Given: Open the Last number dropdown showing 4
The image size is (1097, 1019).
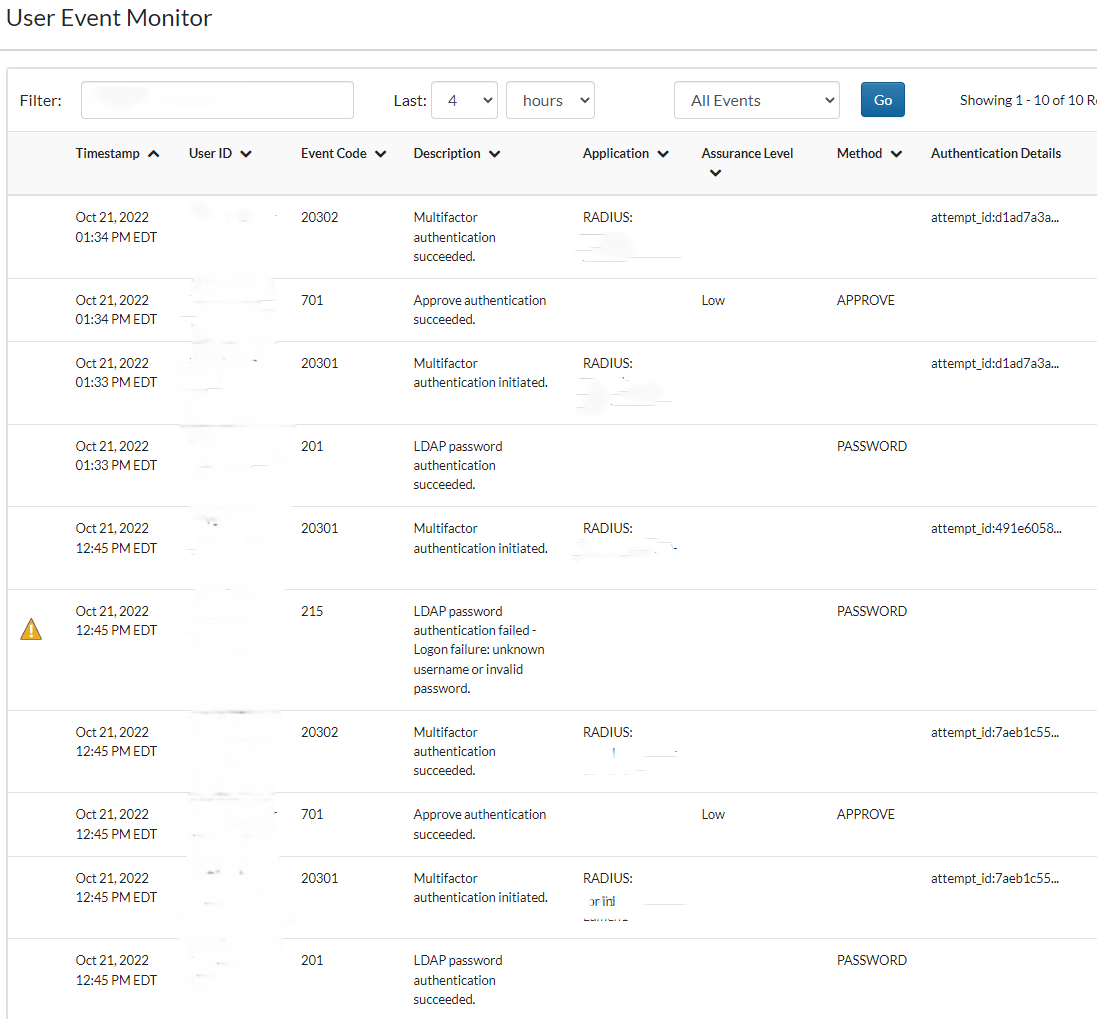Looking at the screenshot, I should click(464, 100).
